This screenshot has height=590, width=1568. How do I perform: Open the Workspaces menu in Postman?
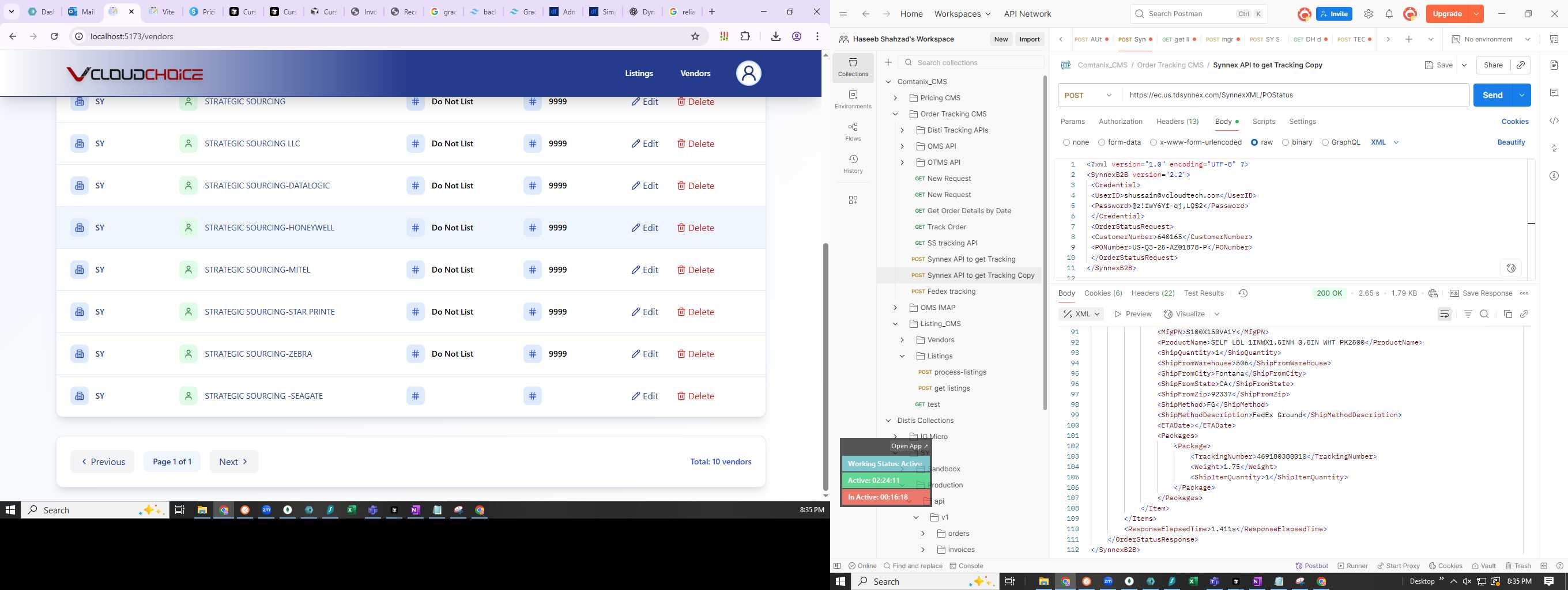[x=962, y=14]
